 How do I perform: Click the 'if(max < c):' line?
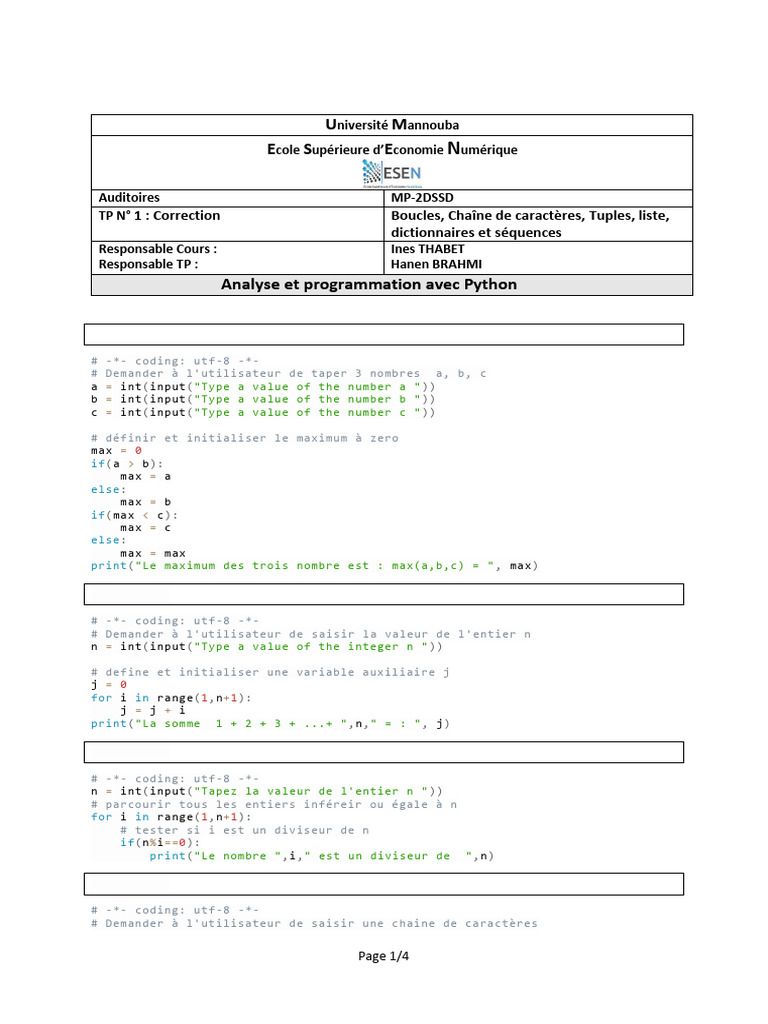(134, 515)
